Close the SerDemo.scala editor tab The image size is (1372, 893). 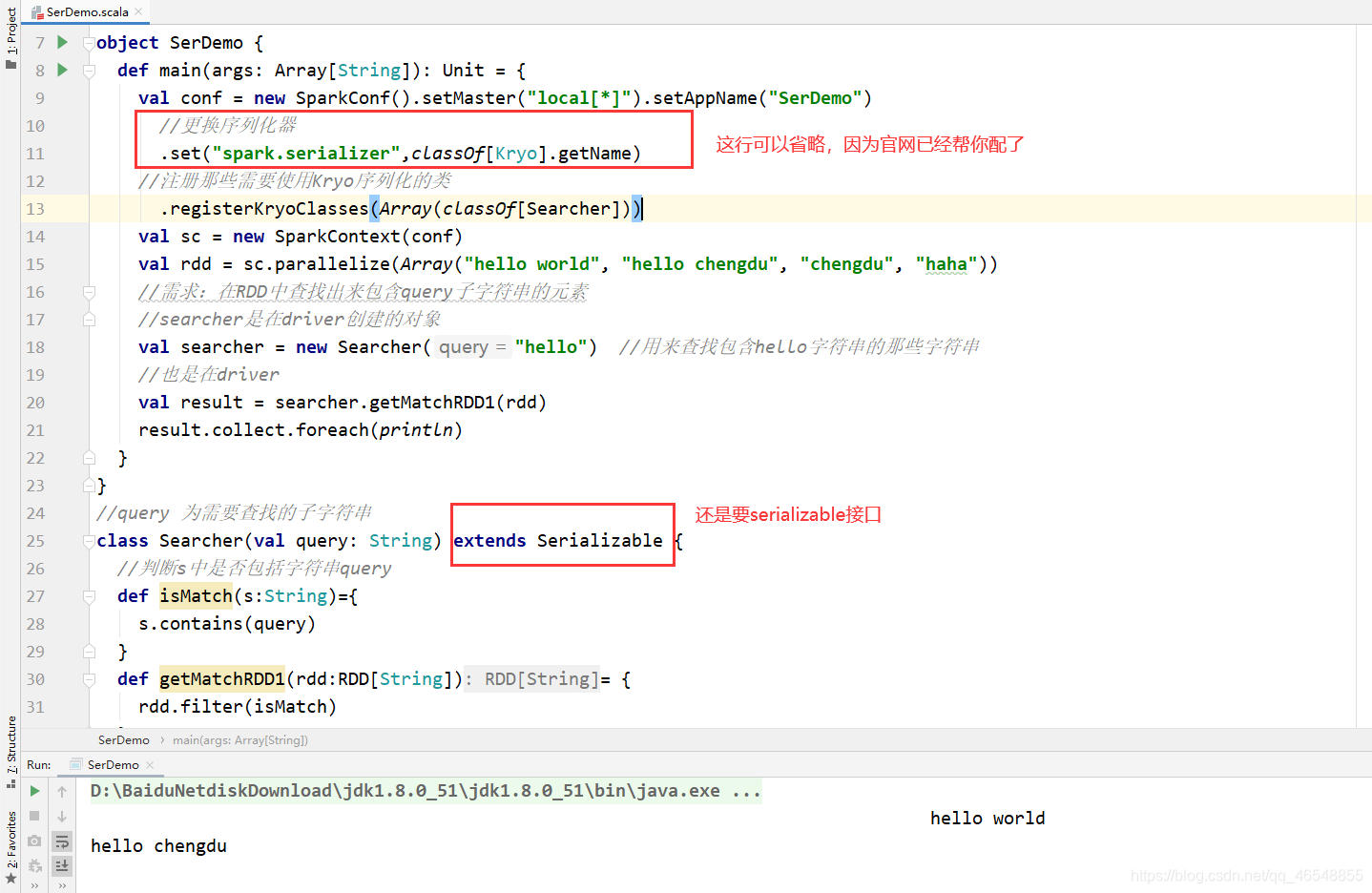(x=138, y=11)
